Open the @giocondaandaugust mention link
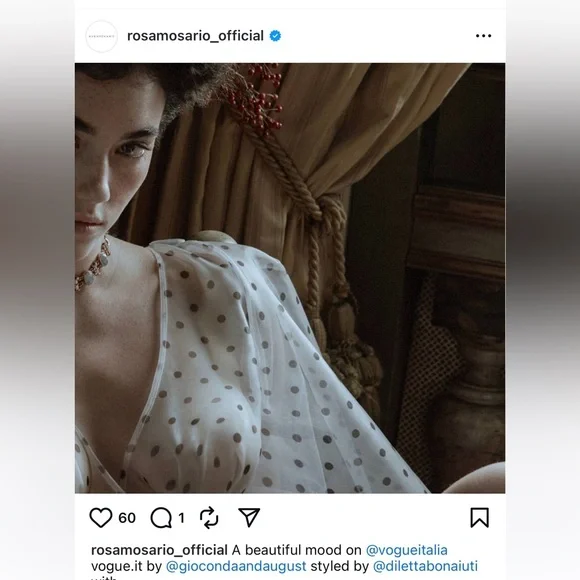 tap(236, 566)
